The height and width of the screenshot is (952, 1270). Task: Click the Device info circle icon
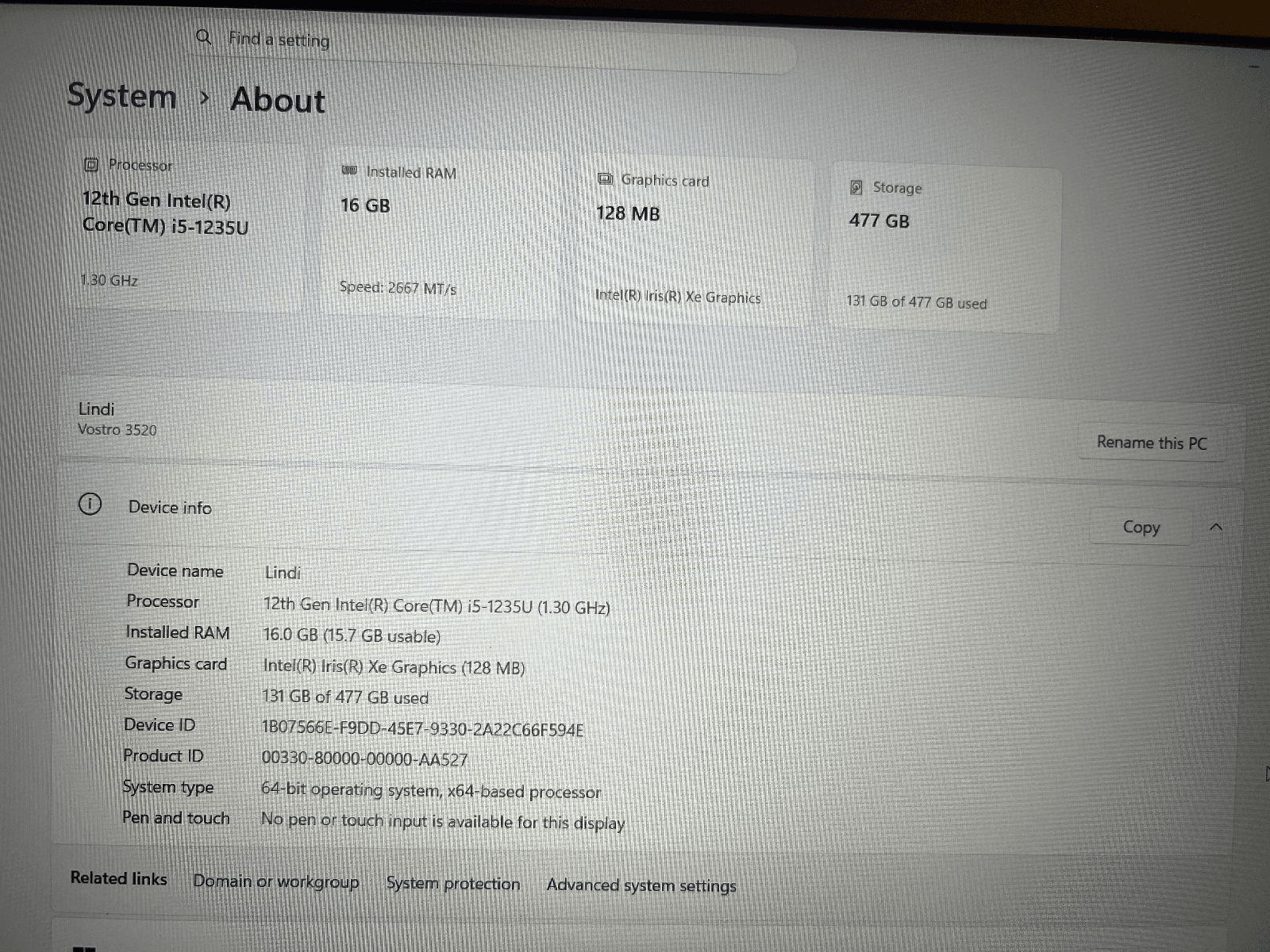click(x=90, y=504)
